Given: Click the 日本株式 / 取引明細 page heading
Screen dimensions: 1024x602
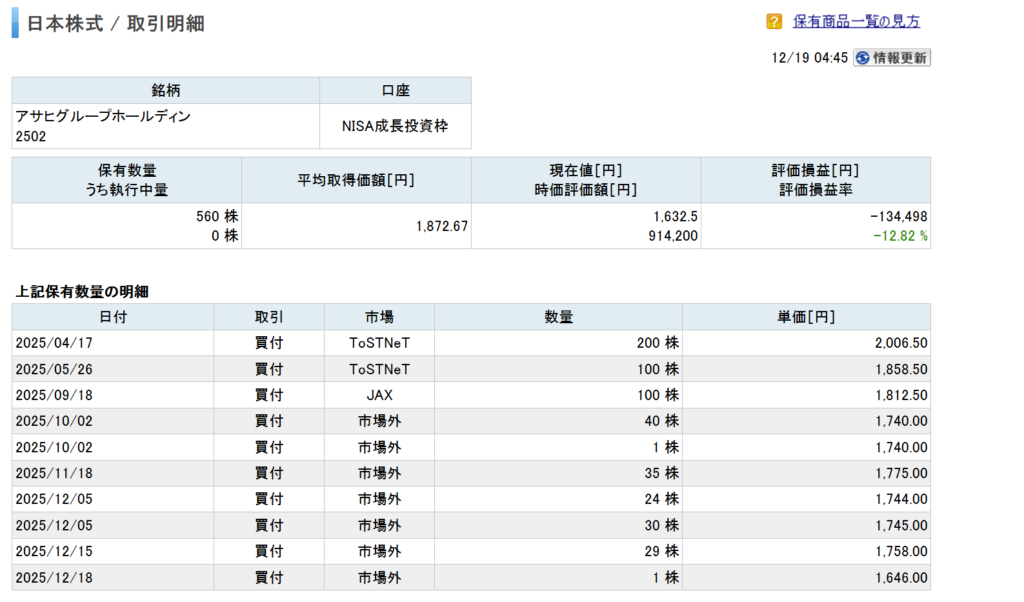Looking at the screenshot, I should pyautogui.click(x=115, y=23).
